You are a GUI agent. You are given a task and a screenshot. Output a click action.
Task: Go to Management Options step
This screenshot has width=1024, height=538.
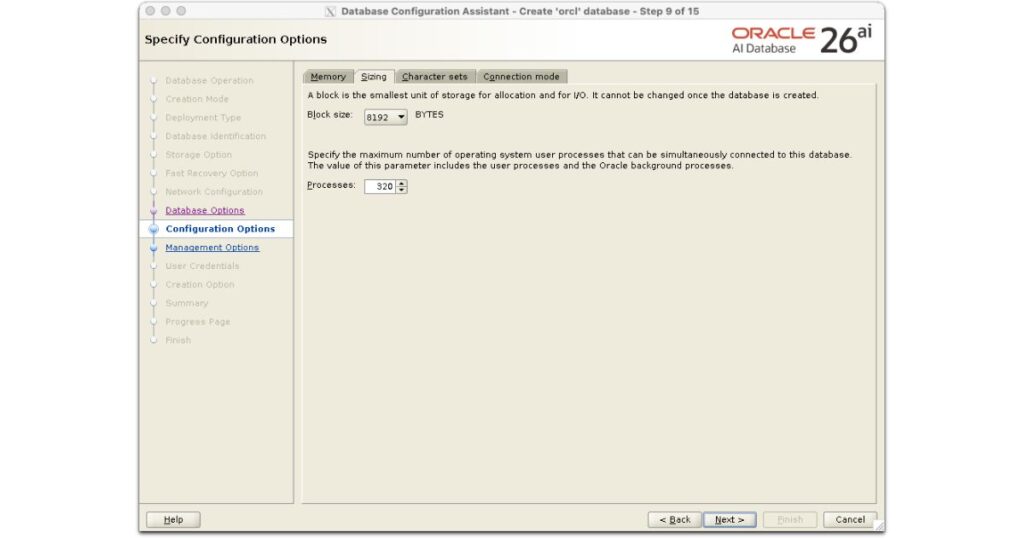212,247
